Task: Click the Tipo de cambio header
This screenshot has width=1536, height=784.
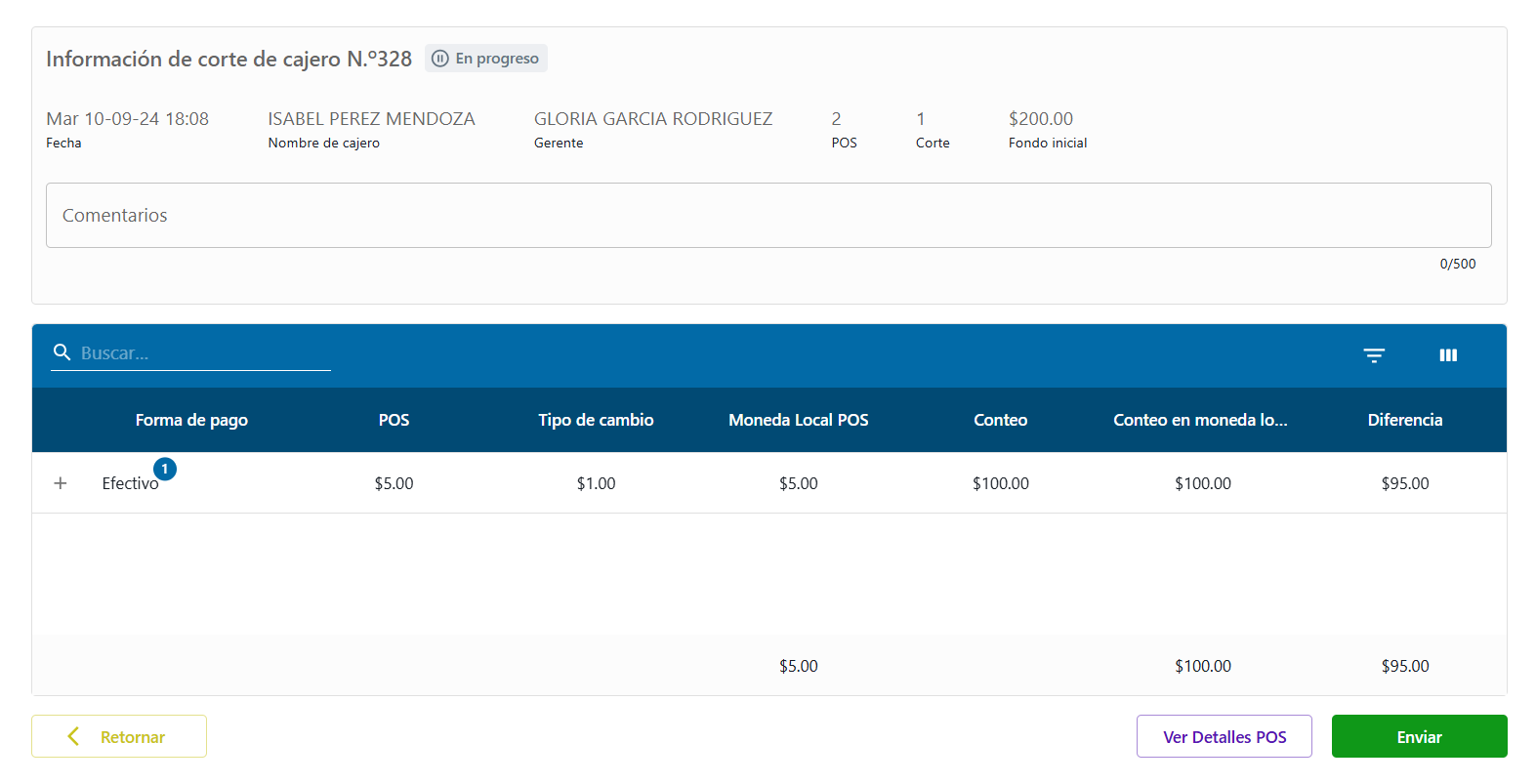Action: click(x=596, y=420)
